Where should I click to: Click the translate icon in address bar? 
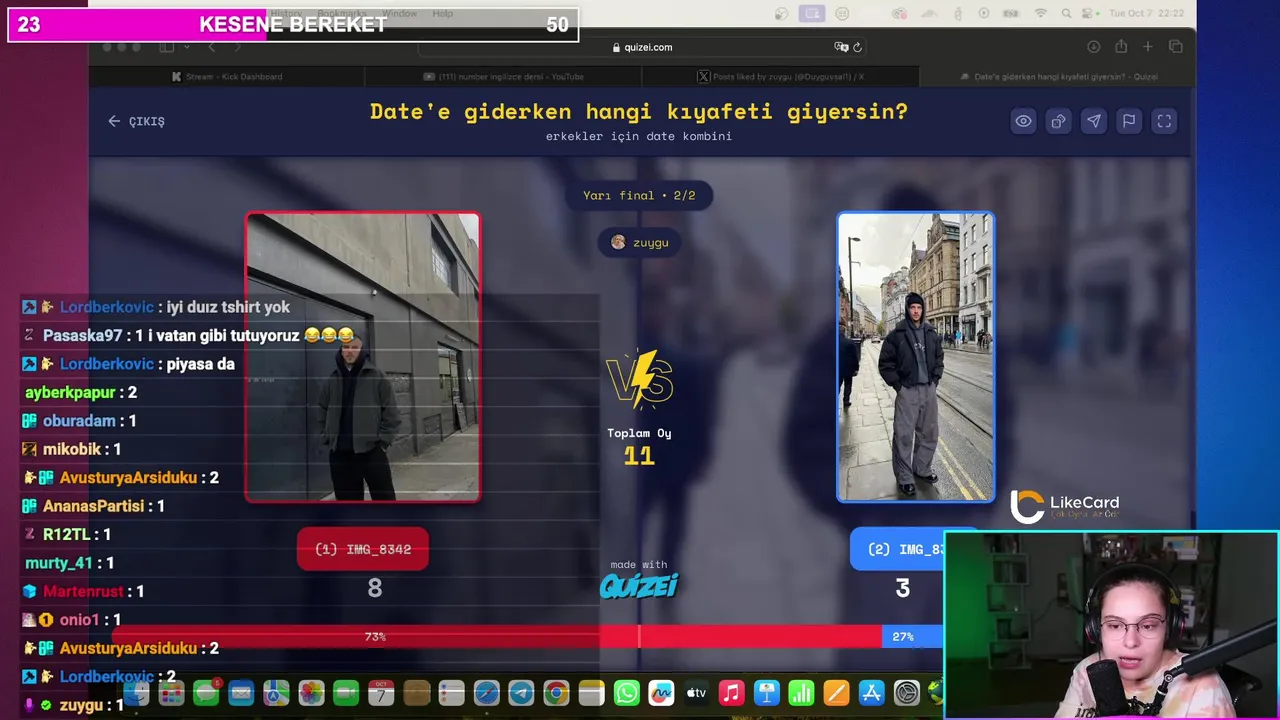(841, 47)
